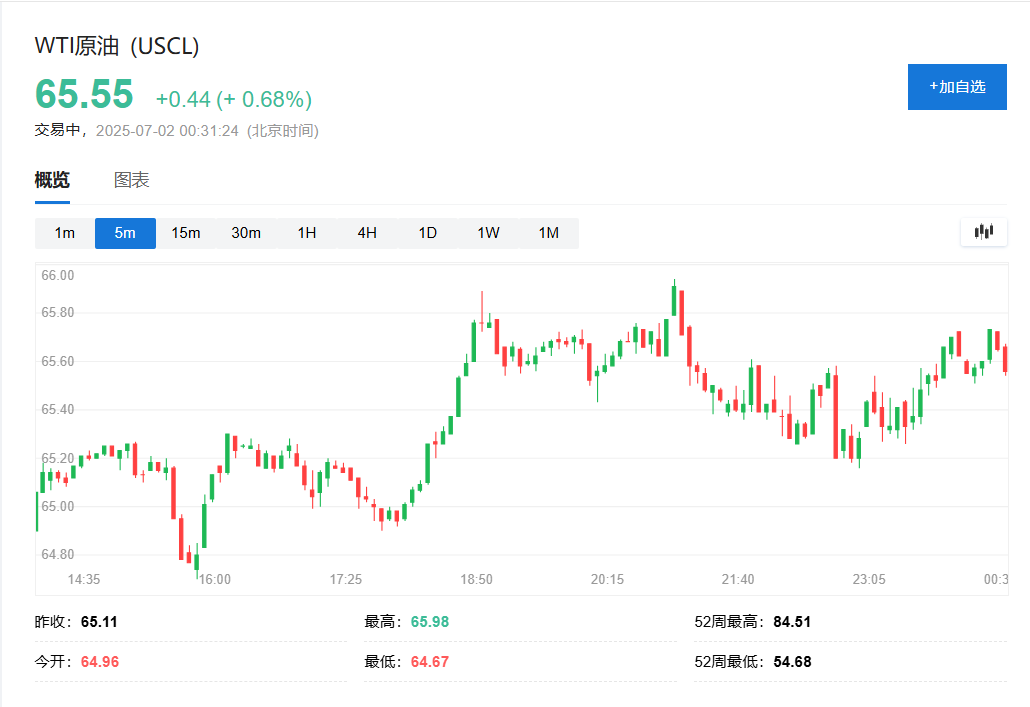This screenshot has width=1030, height=707.
Task: Click the current price 65.55
Action: tap(84, 93)
